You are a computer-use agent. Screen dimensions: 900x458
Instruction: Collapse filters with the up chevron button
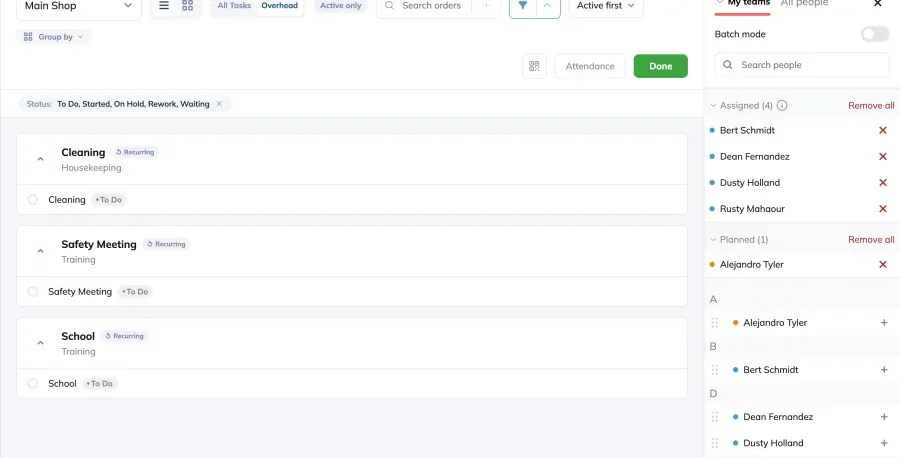[x=548, y=6]
